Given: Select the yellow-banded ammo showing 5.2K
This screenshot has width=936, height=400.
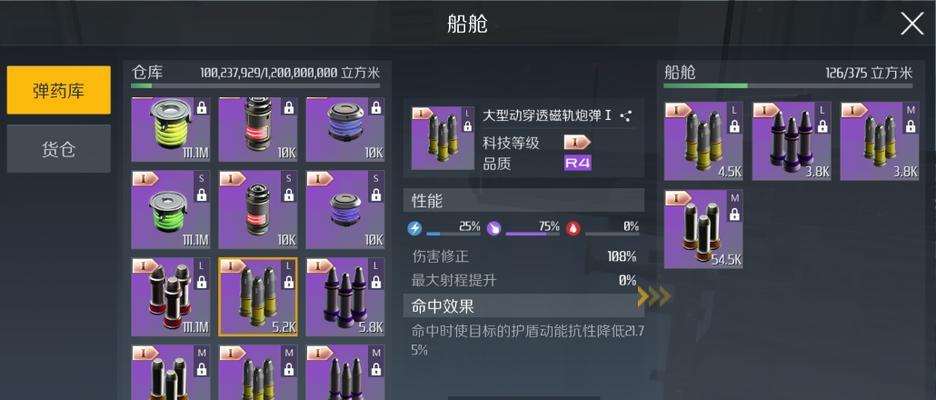Looking at the screenshot, I should (258, 297).
